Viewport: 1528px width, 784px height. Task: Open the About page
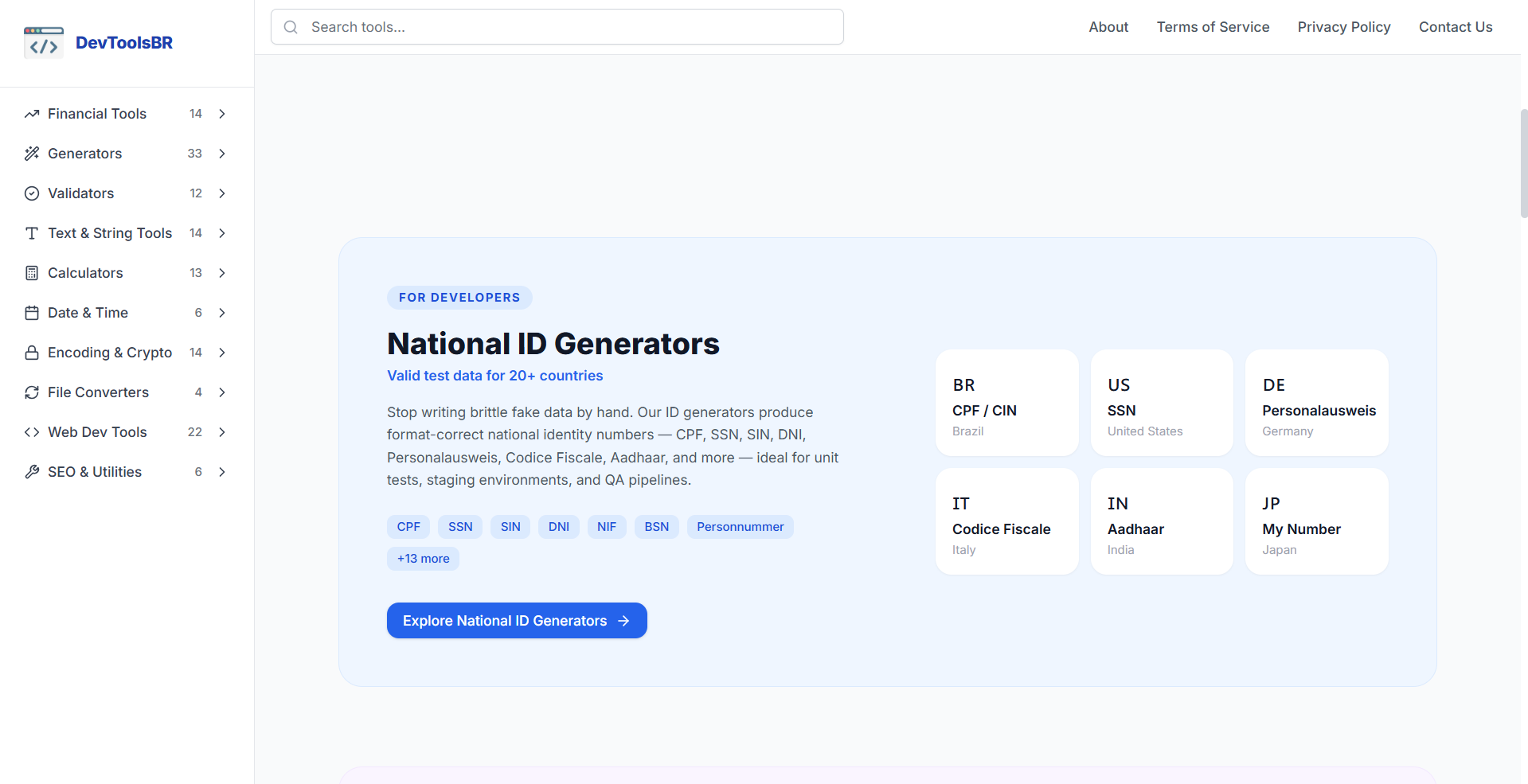pyautogui.click(x=1108, y=27)
